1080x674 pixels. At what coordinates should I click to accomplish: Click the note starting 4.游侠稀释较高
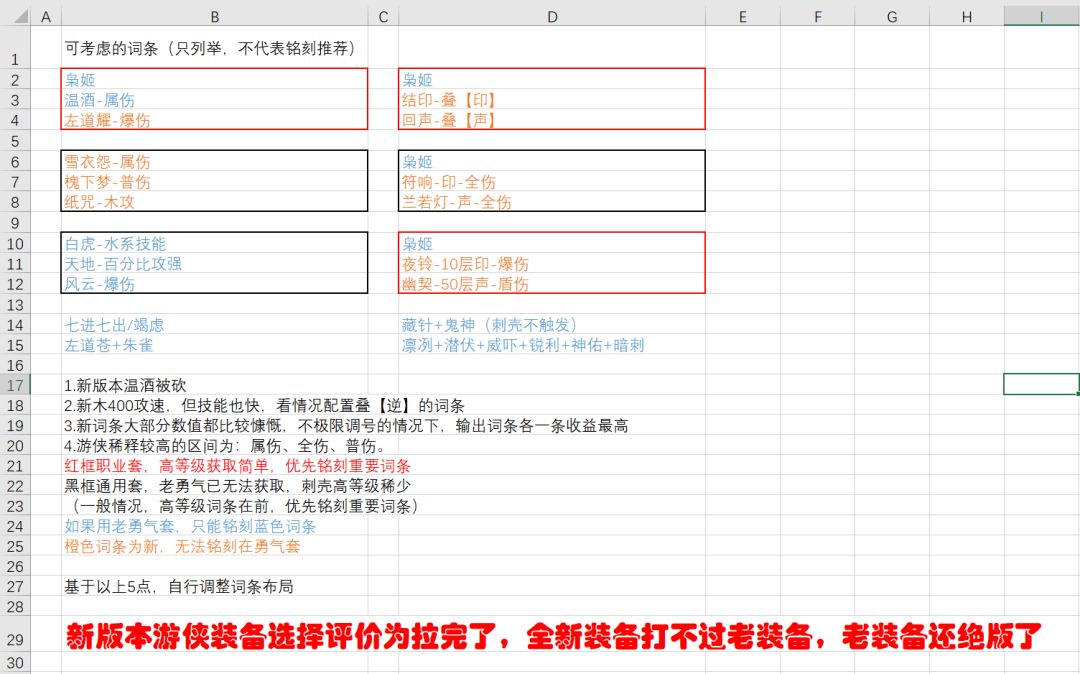coord(228,446)
